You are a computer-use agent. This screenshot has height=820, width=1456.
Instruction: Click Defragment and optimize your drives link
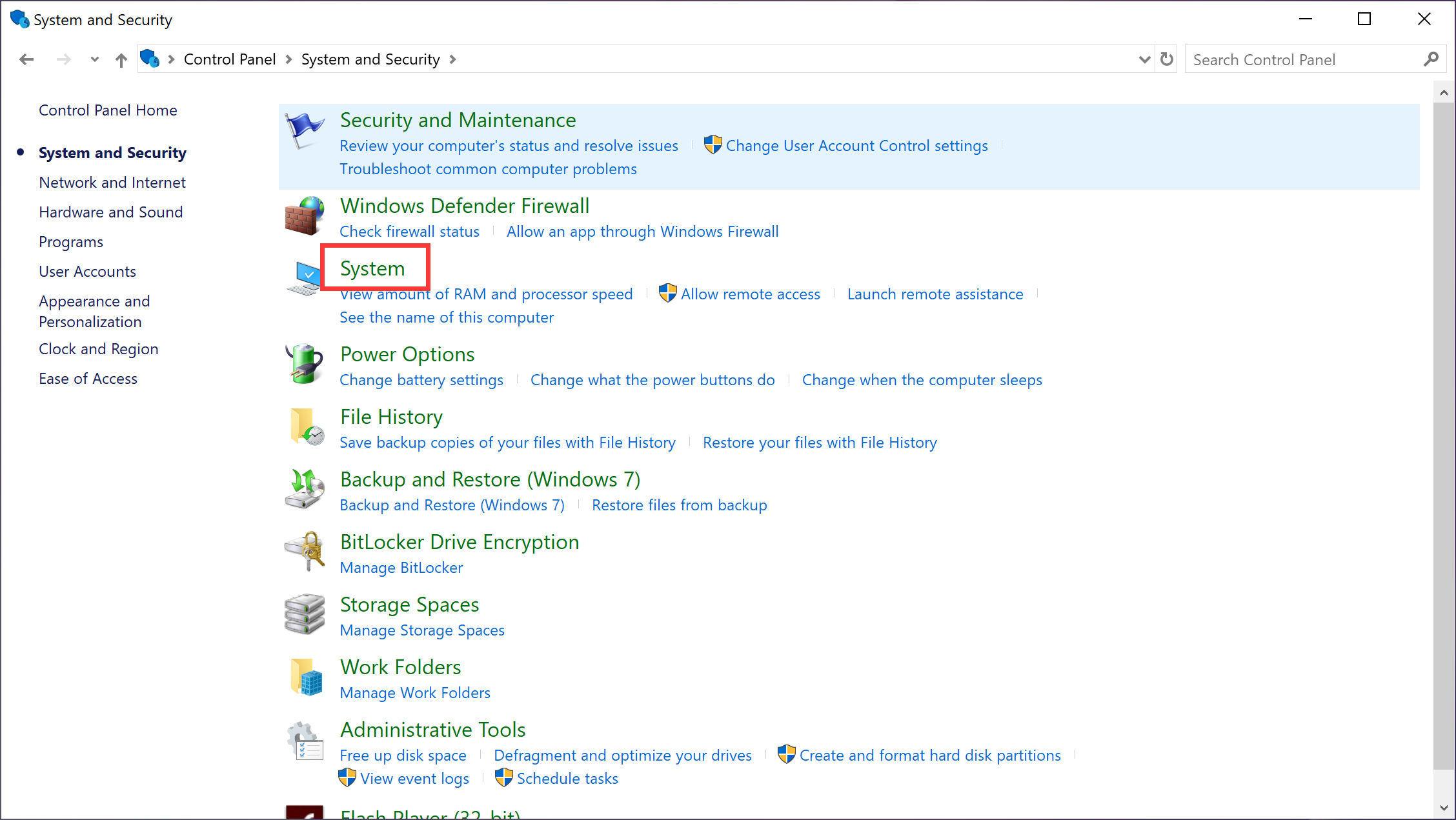tap(623, 755)
